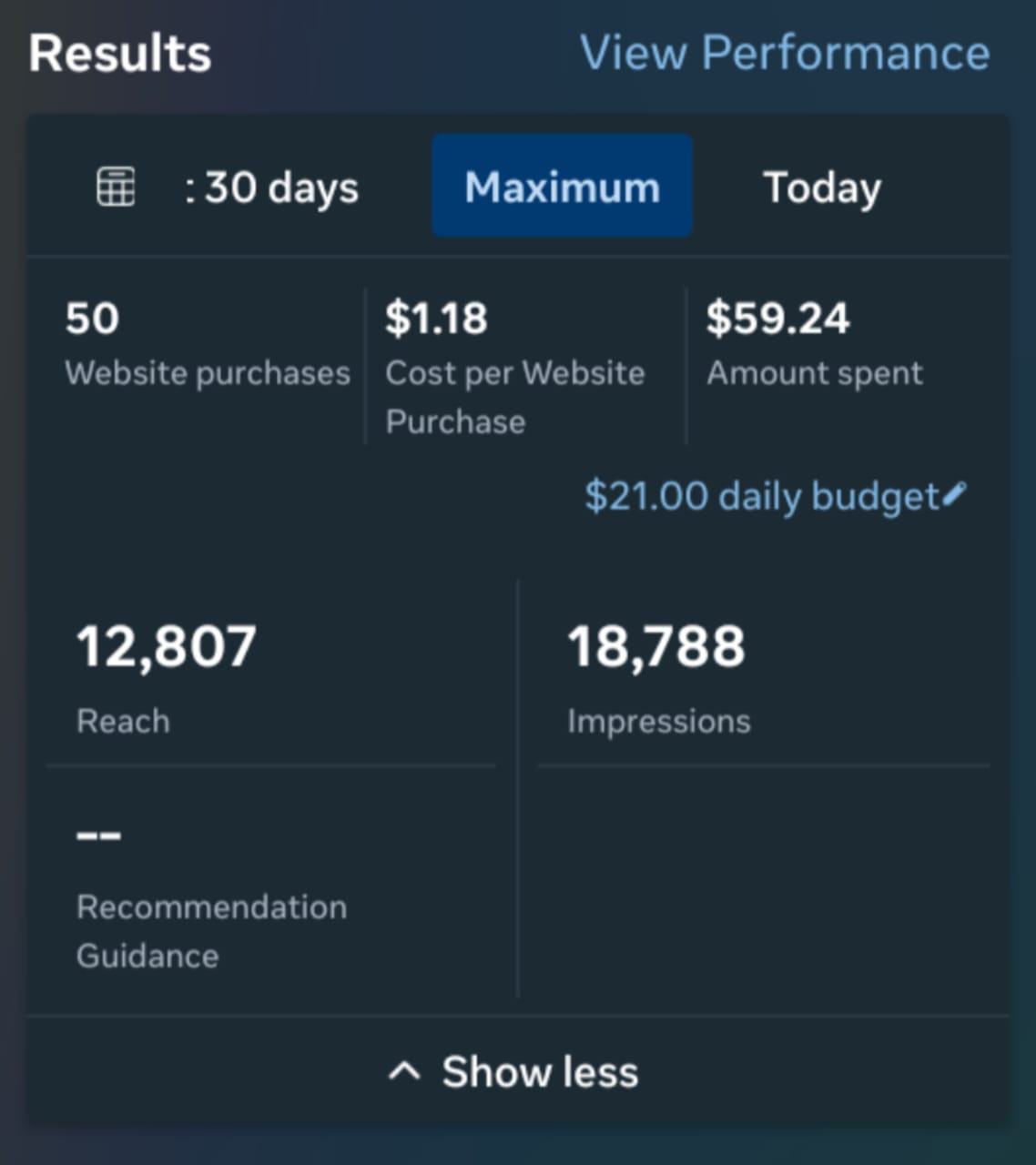Open the View Performance link
This screenshot has height=1165, width=1036.
click(x=785, y=53)
